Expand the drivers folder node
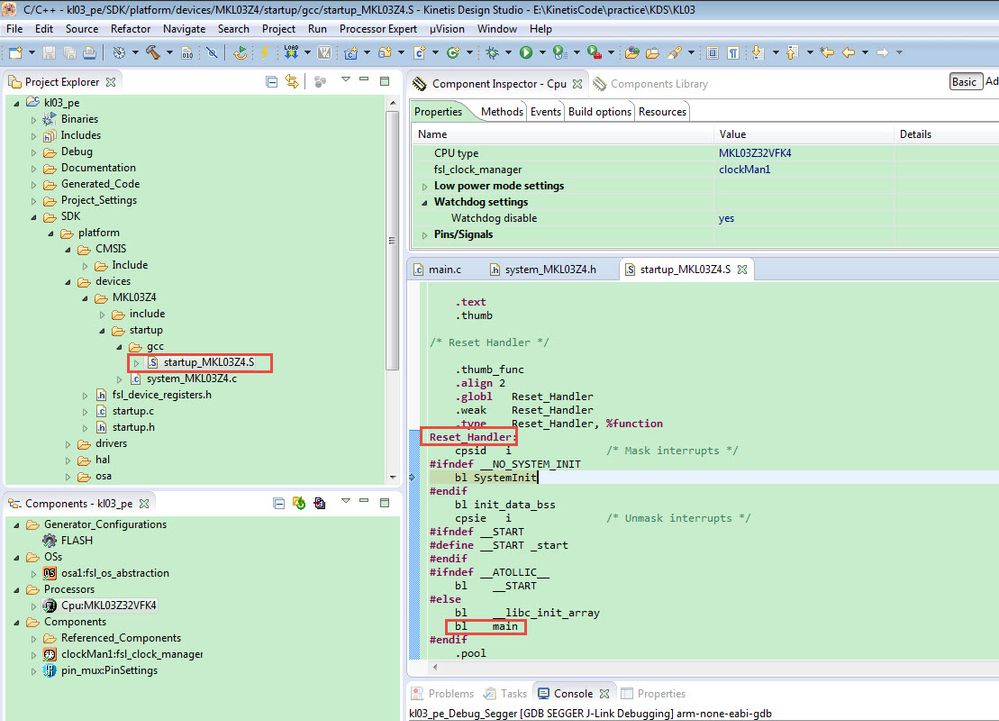Viewport: 999px width, 721px height. 68,444
